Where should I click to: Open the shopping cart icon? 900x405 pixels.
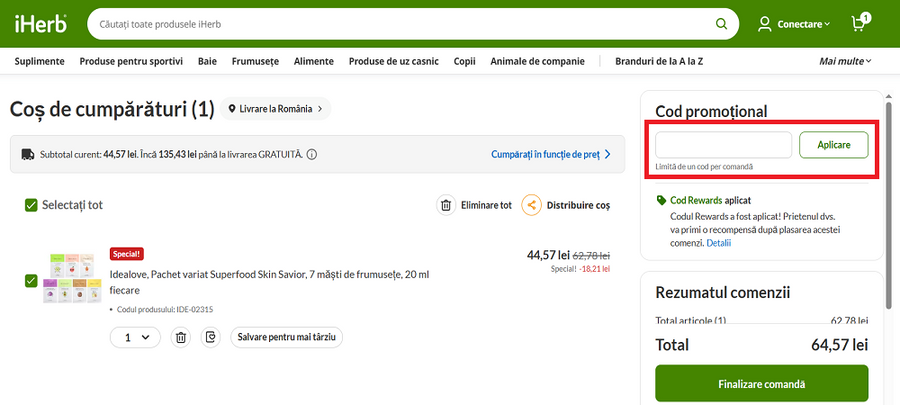tap(859, 23)
